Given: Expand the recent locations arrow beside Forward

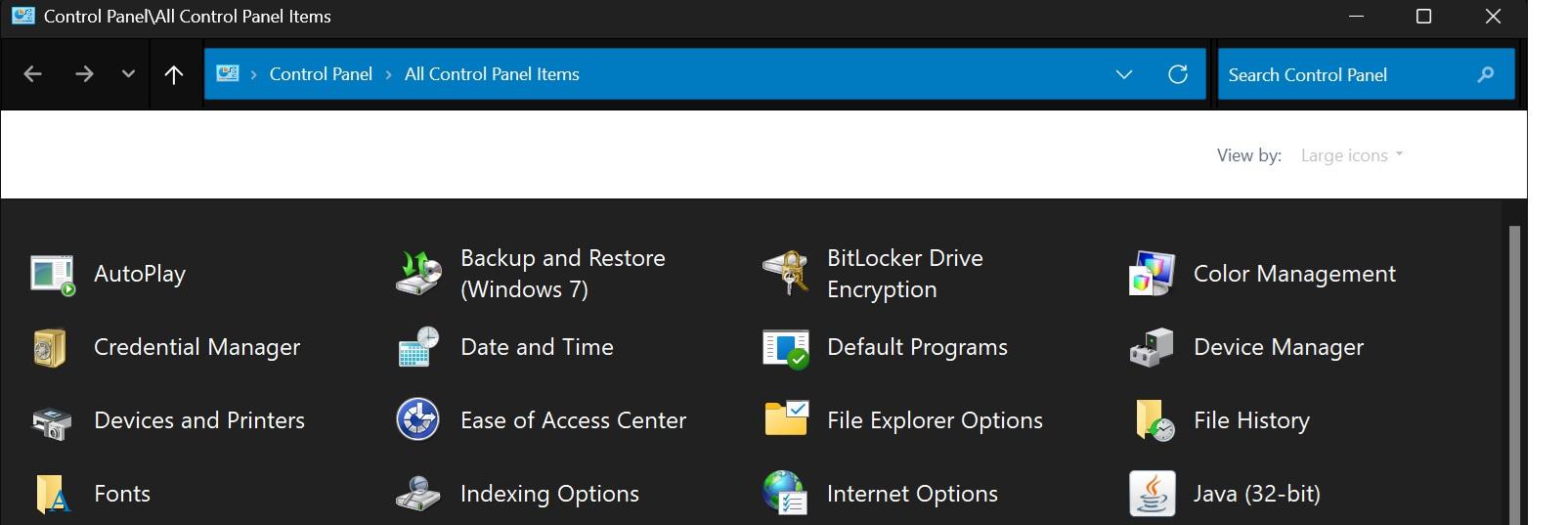Looking at the screenshot, I should pyautogui.click(x=128, y=74).
